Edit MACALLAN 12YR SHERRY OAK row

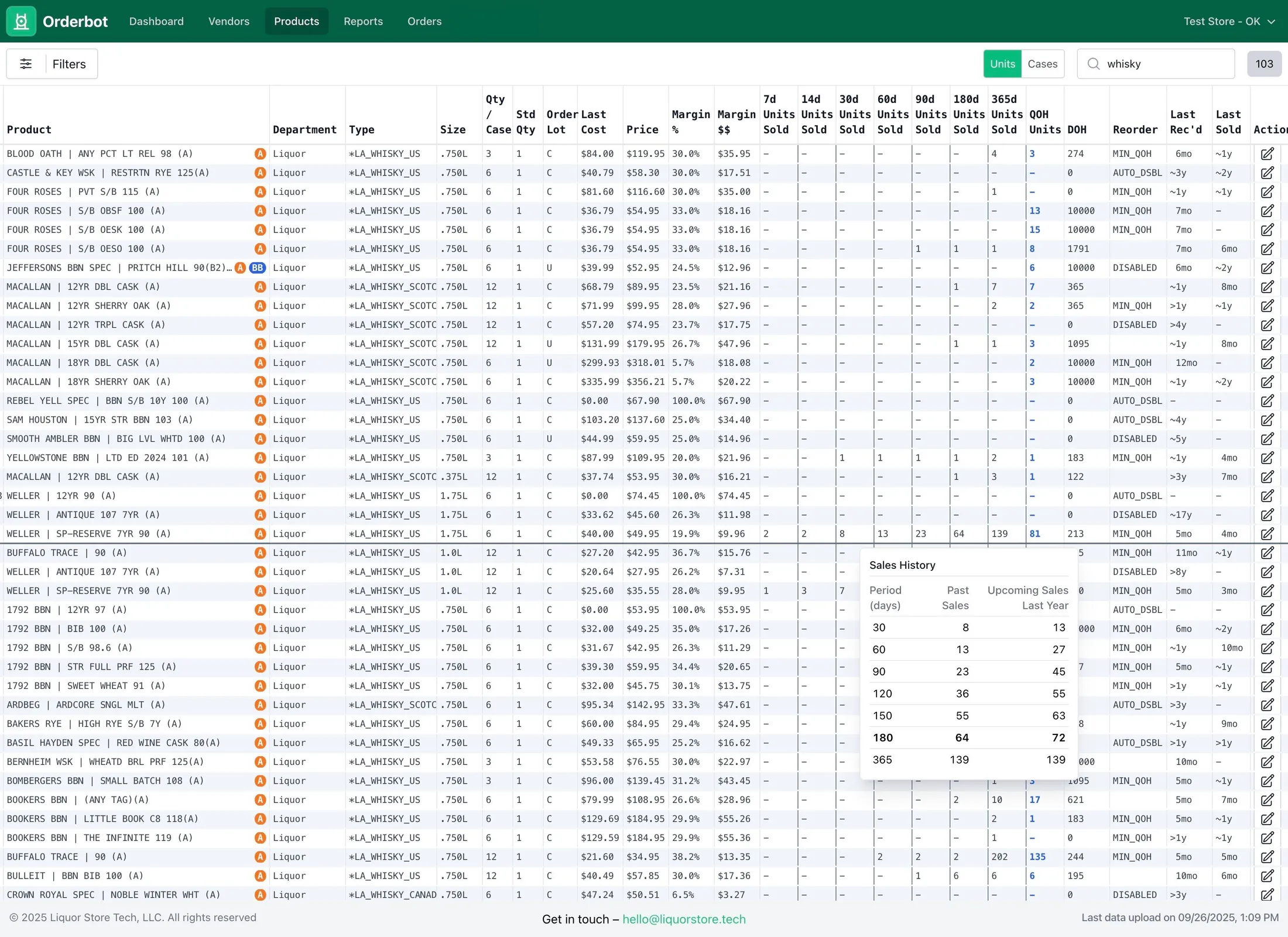point(1267,306)
